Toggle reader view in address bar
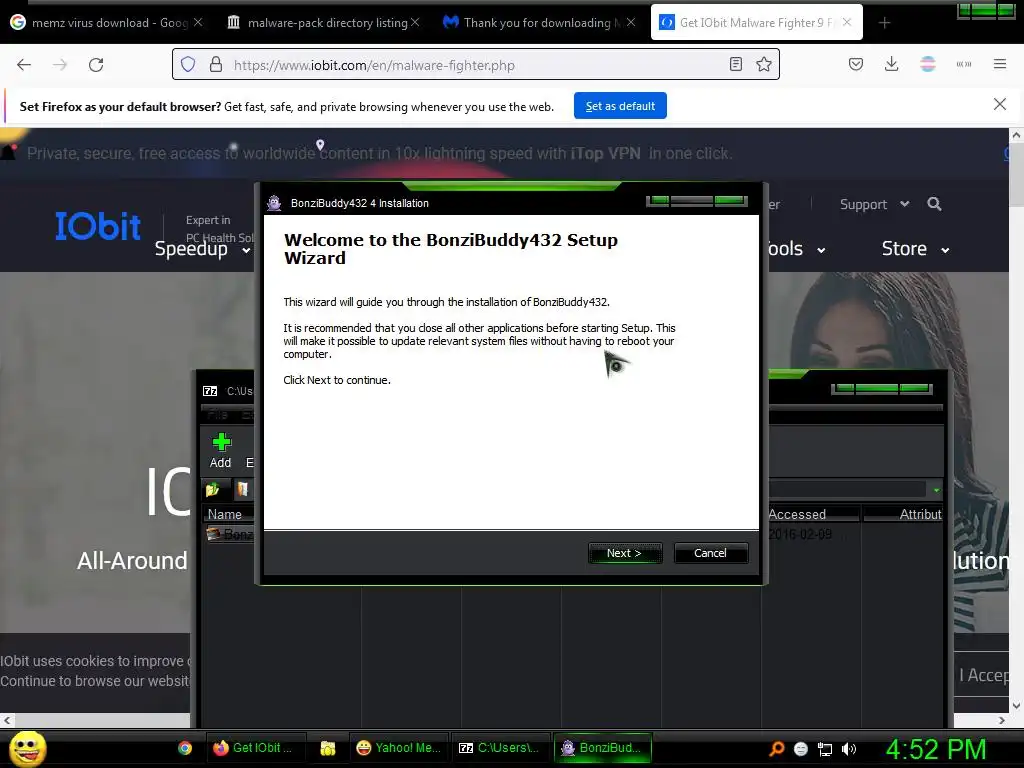This screenshot has width=1024, height=768. point(735,65)
